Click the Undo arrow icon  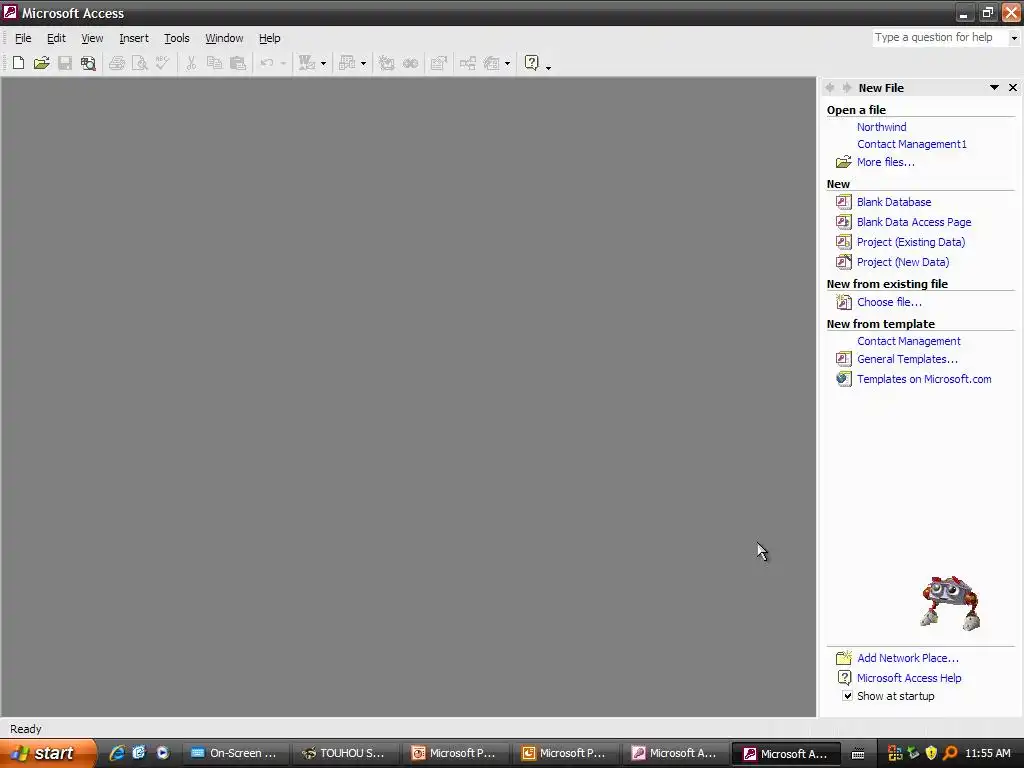[266, 63]
